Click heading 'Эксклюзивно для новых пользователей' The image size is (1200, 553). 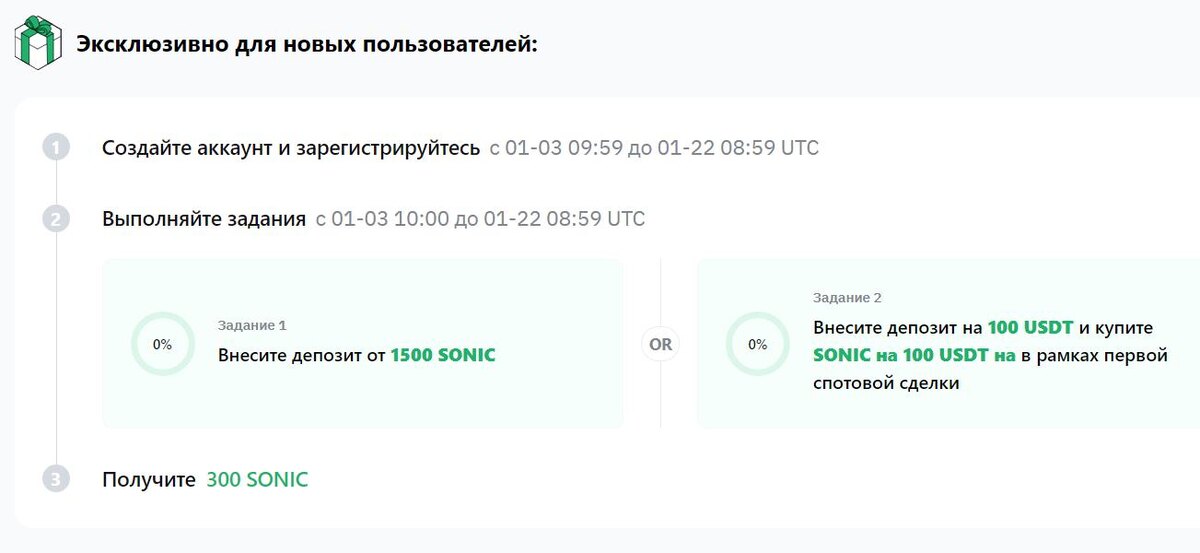click(x=307, y=46)
